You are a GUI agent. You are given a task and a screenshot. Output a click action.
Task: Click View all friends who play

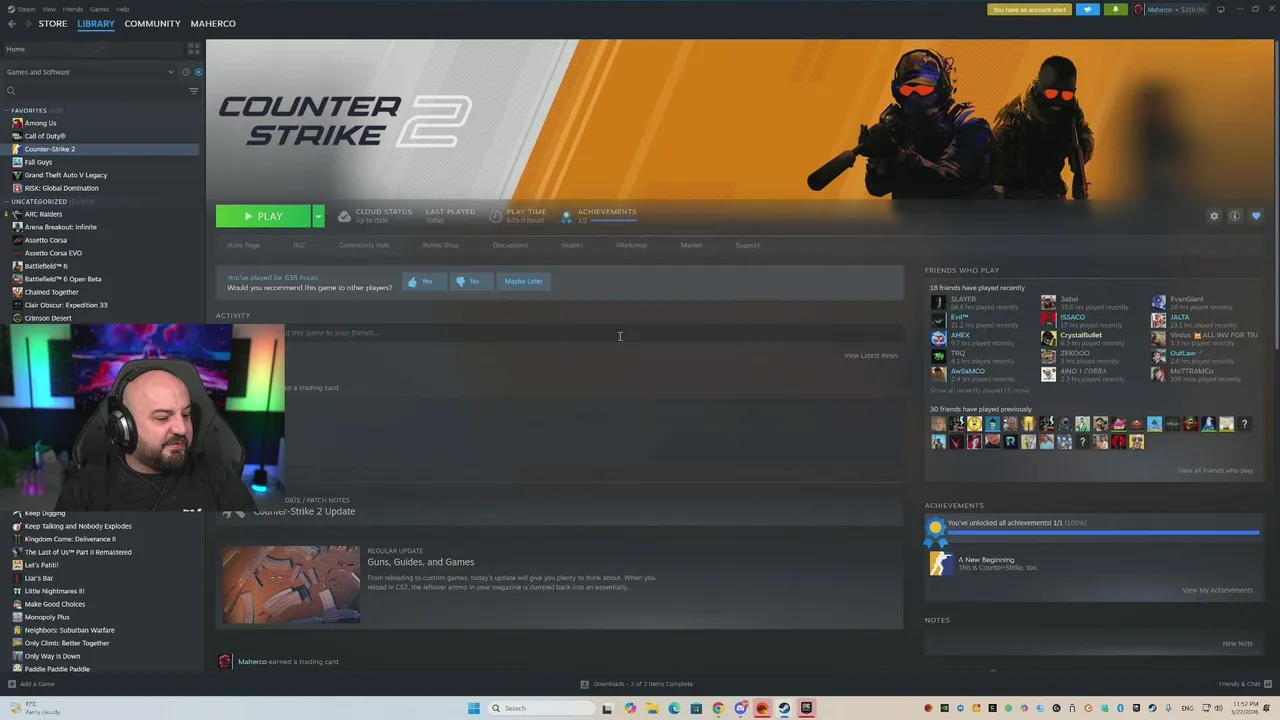pyautogui.click(x=1215, y=470)
